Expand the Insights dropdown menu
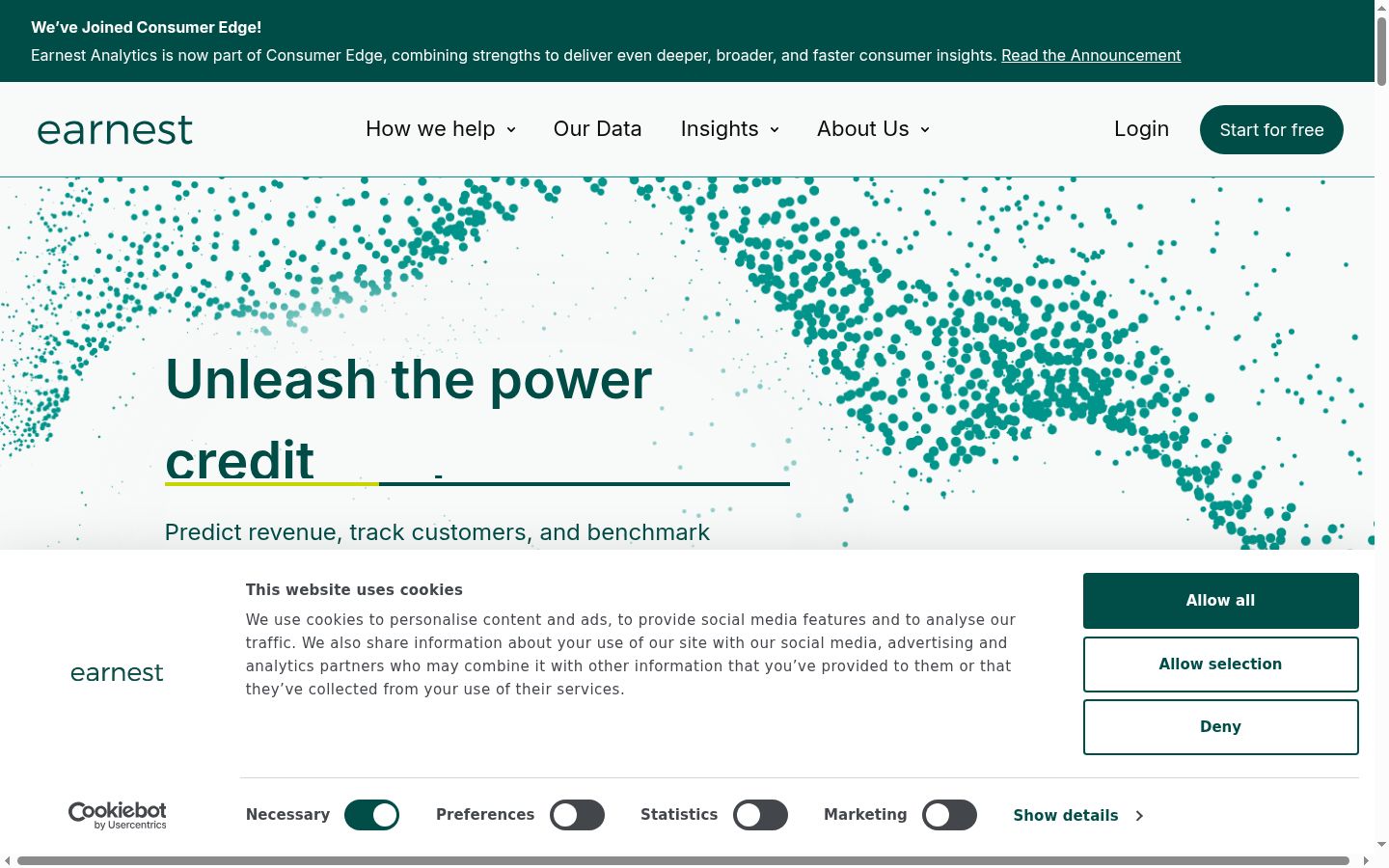Screen dimensions: 1389x868 pos(730,129)
